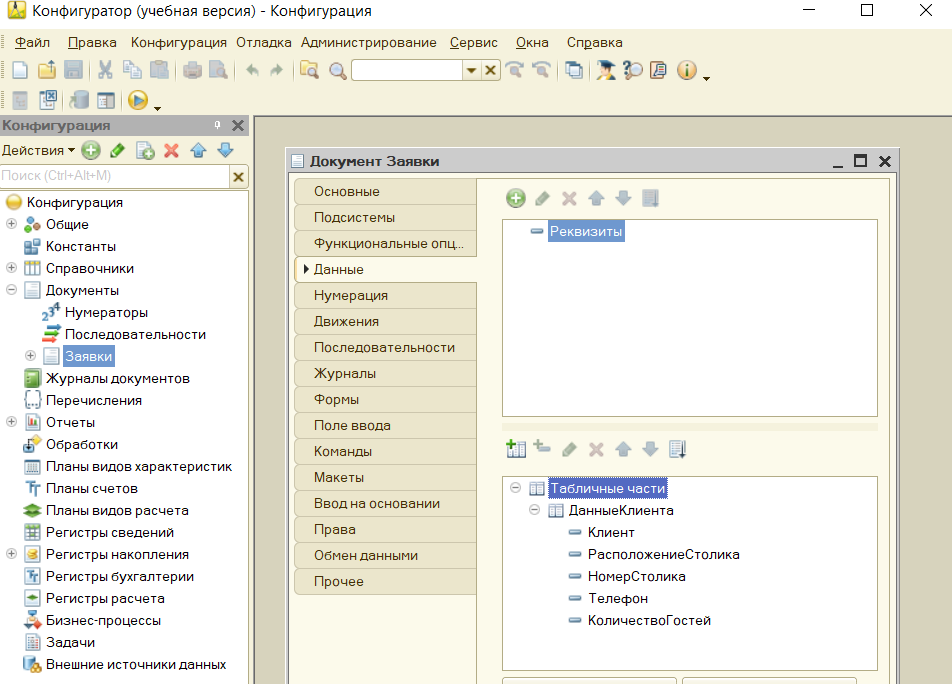
Task: Start debugging with the yellow play button
Action: point(138,100)
